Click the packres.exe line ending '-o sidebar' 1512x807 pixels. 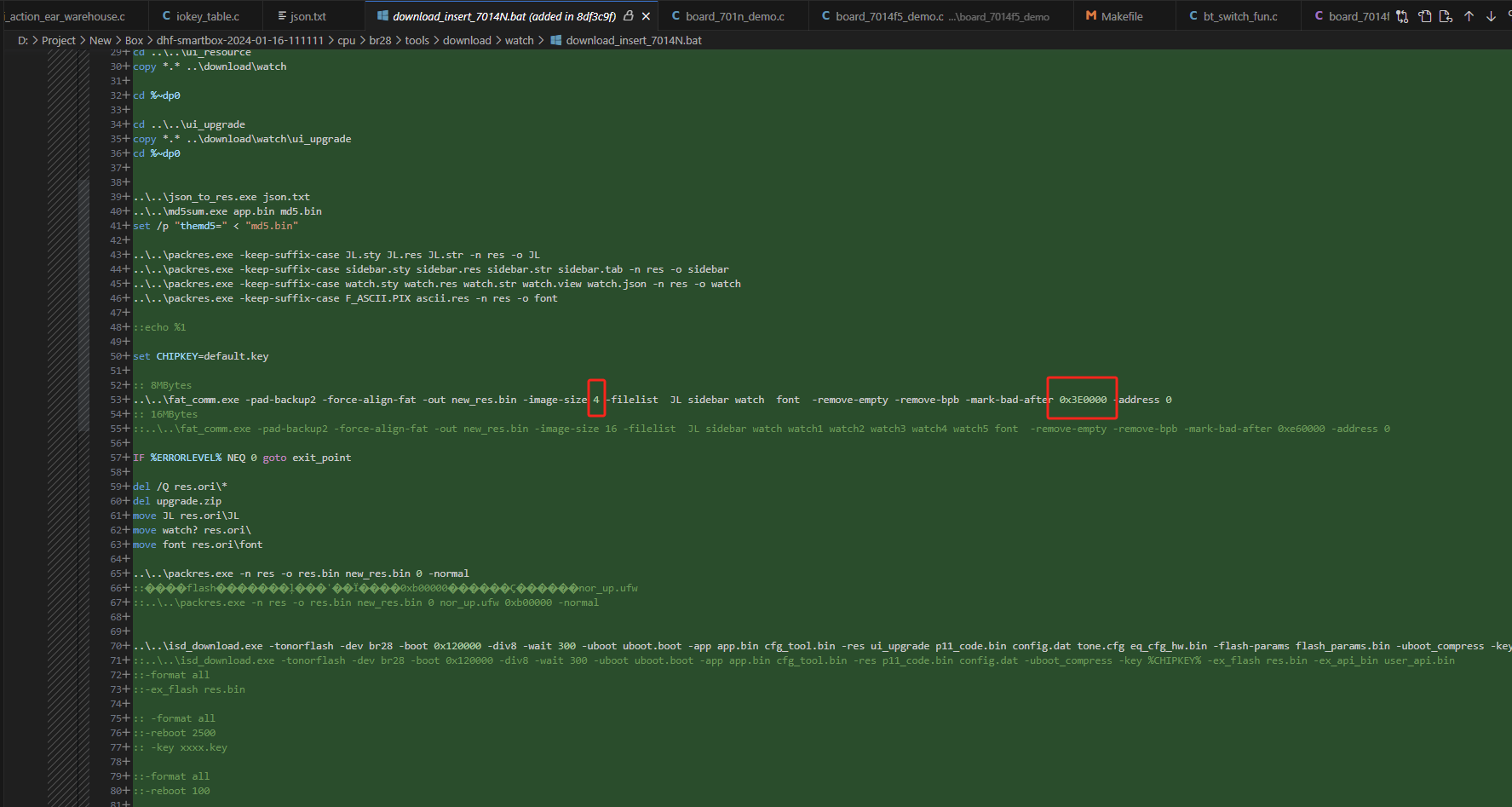431,269
